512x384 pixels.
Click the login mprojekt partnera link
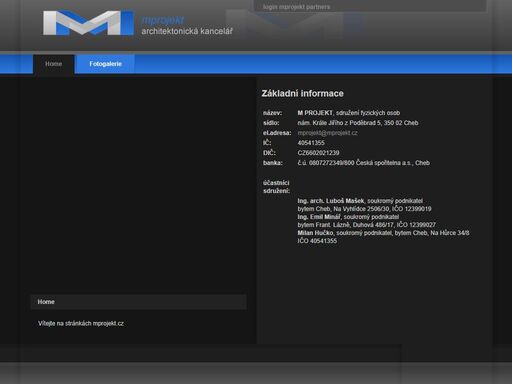coord(296,7)
